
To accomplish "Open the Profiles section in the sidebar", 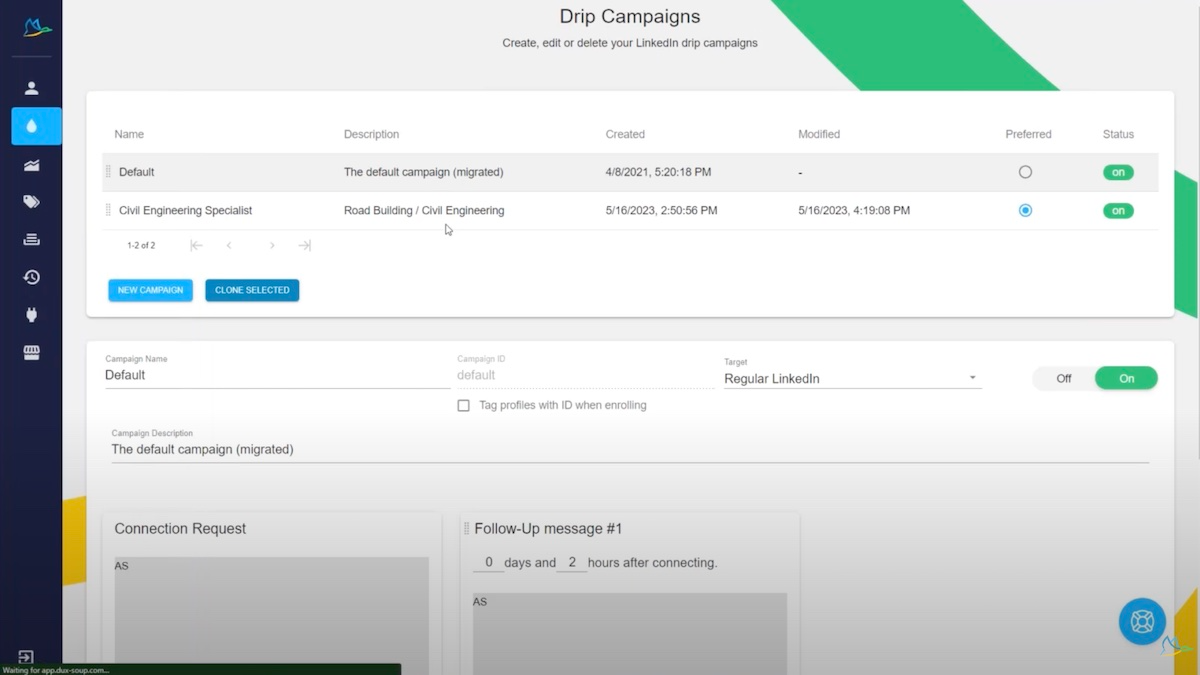I will click(x=32, y=87).
